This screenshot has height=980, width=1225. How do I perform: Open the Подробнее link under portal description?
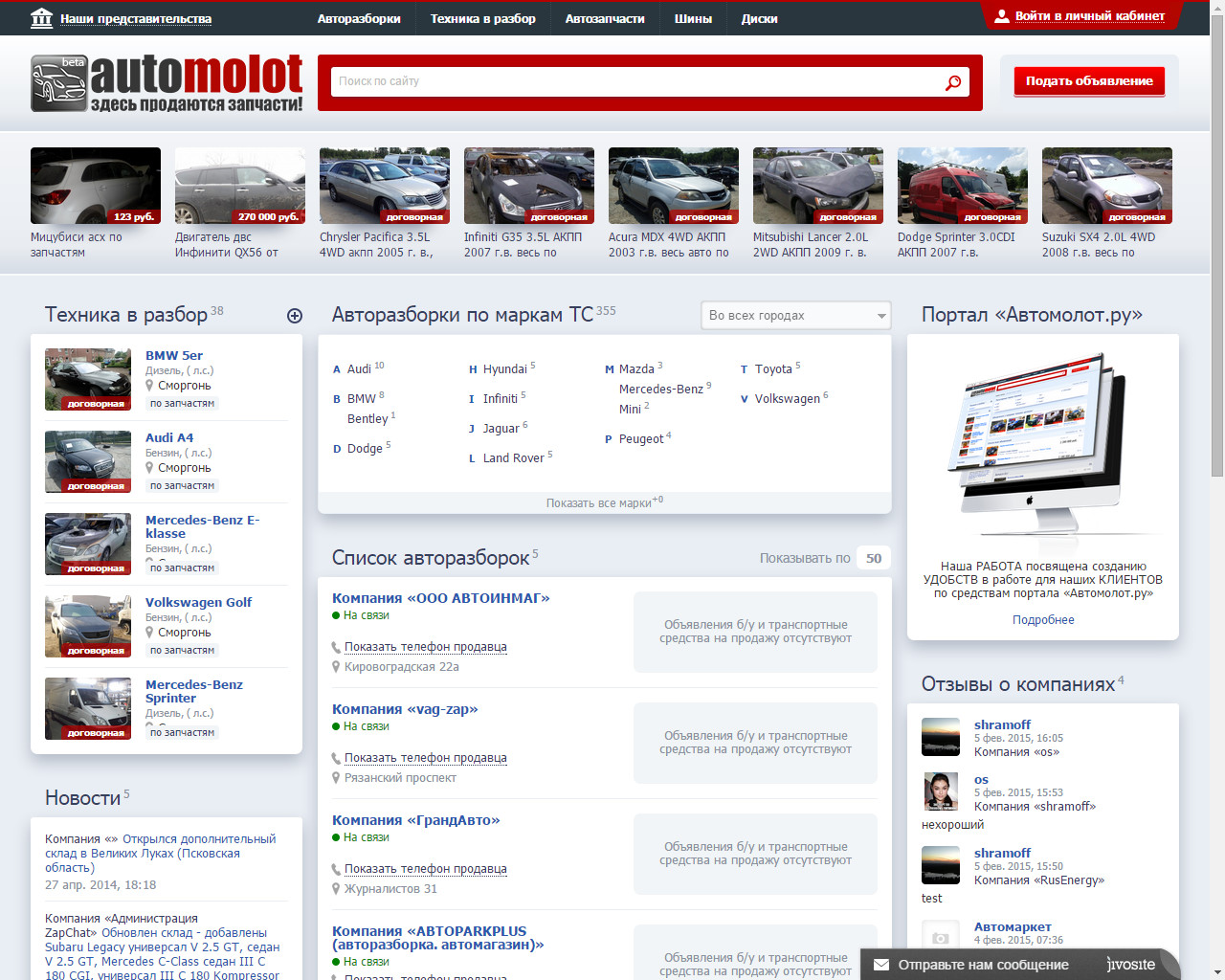pyautogui.click(x=1043, y=620)
